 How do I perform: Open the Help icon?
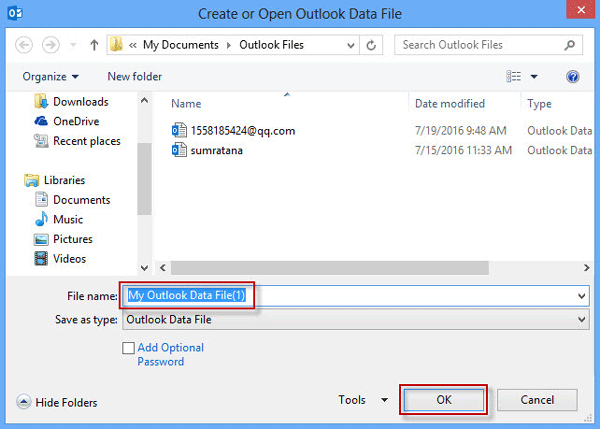(572, 77)
